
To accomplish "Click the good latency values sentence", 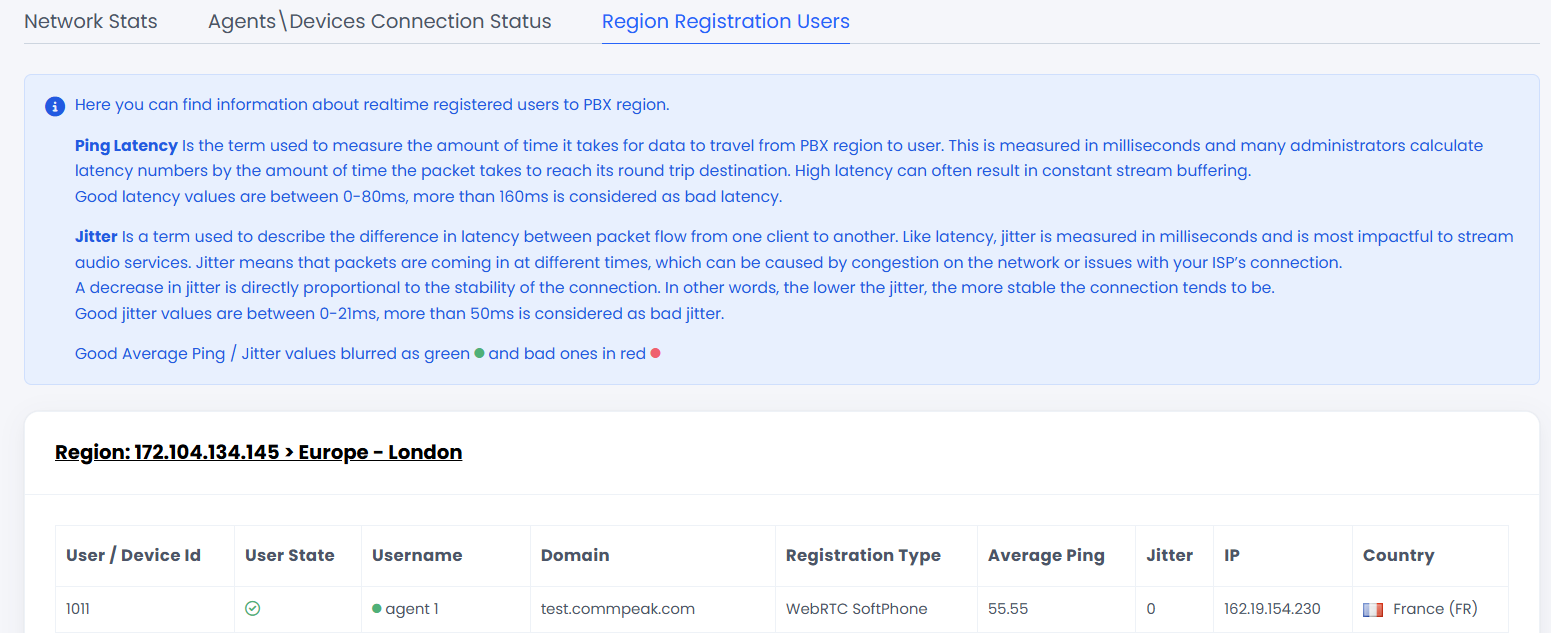I will 429,197.
